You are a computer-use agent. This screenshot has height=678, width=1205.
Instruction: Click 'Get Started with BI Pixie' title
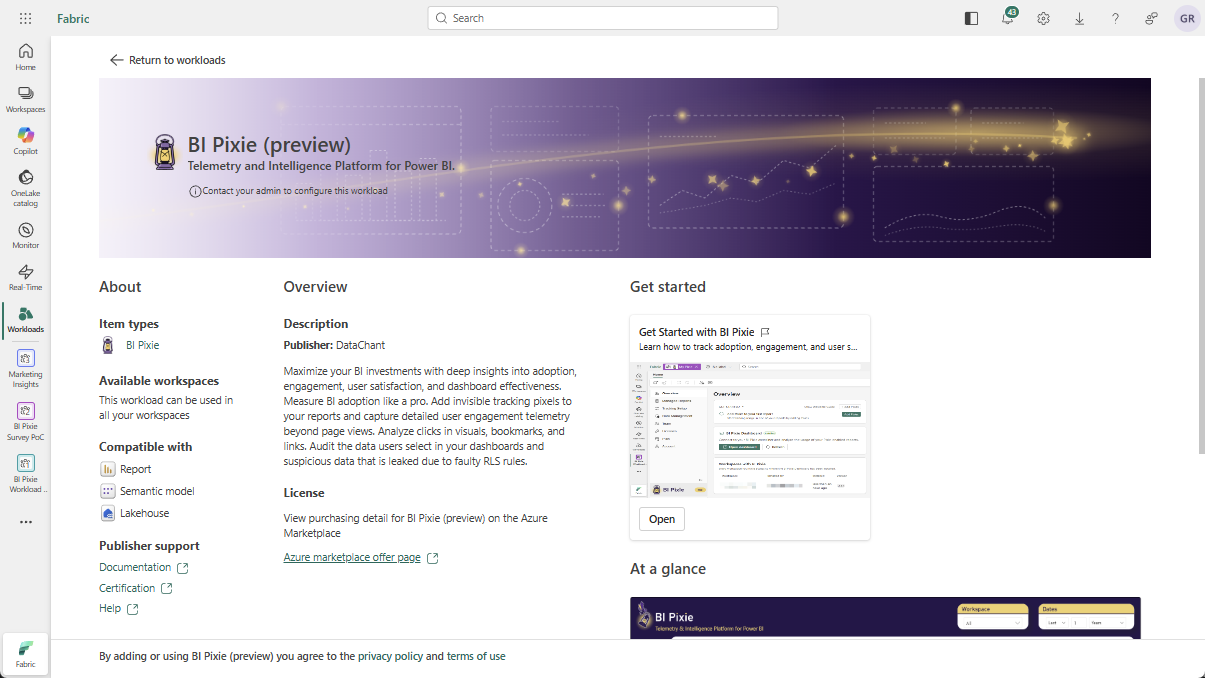(x=696, y=332)
